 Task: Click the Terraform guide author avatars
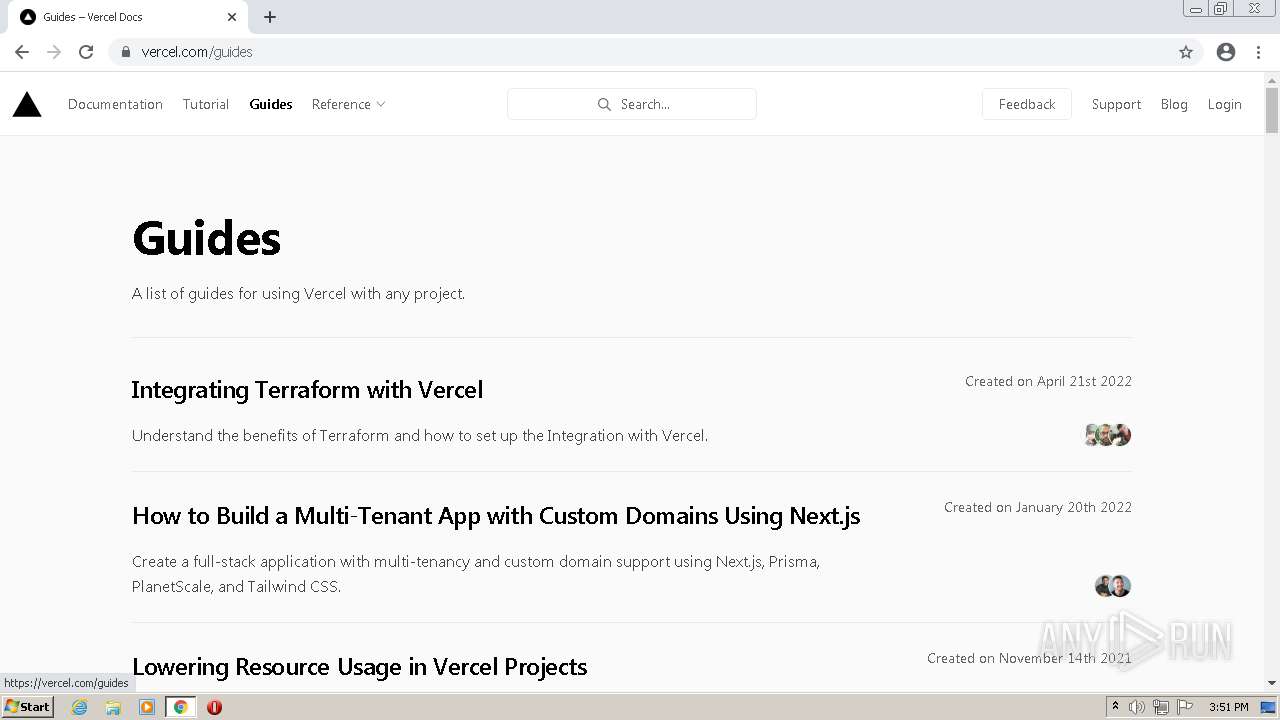point(1108,435)
